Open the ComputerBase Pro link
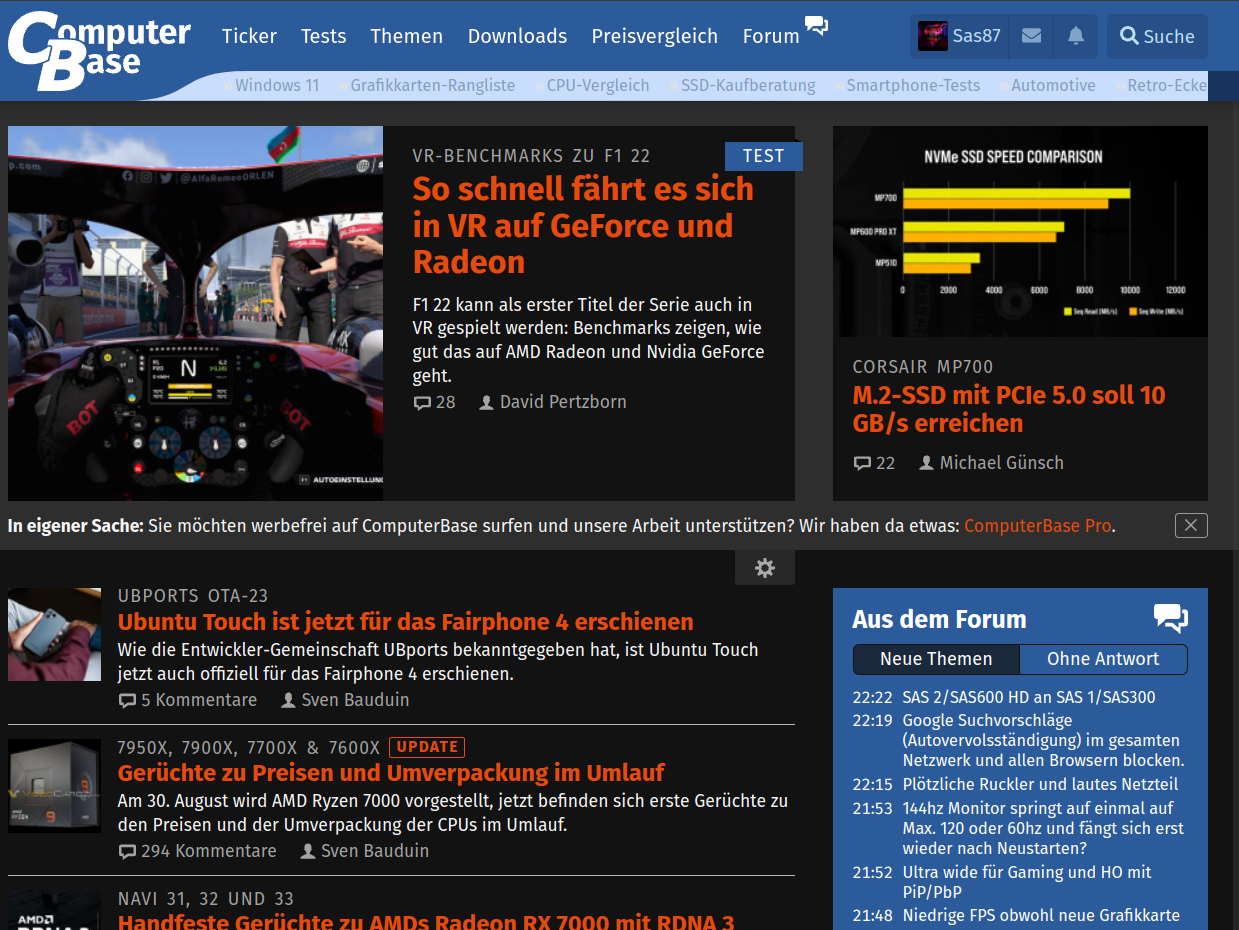 point(1038,526)
